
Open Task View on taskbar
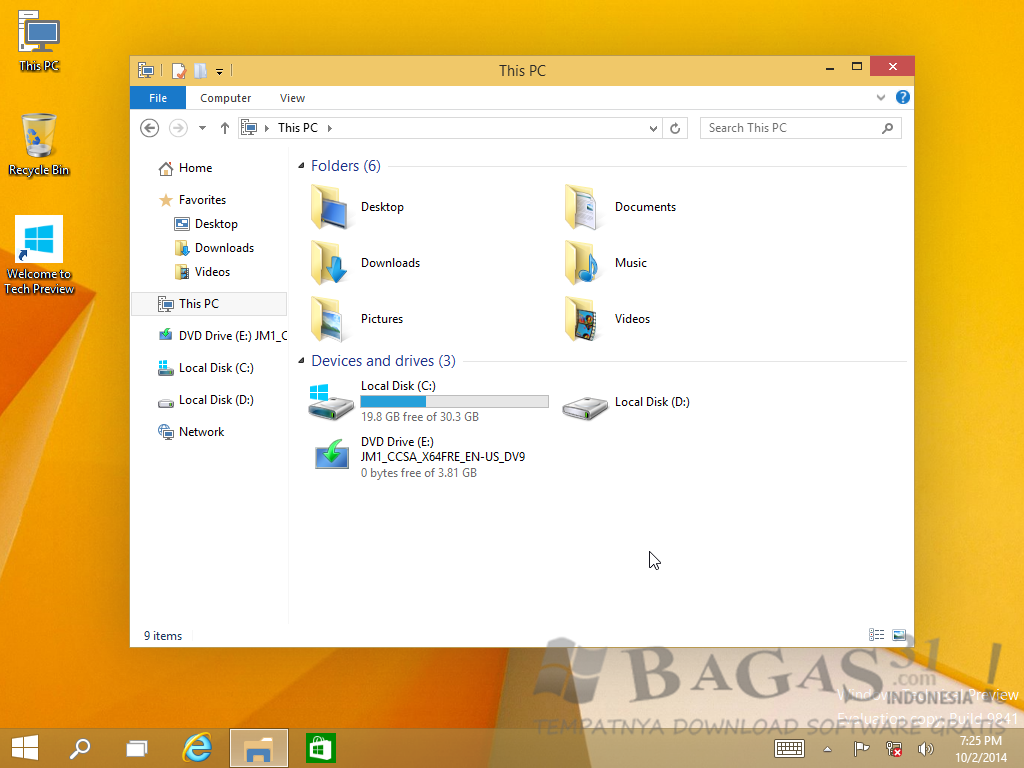pyautogui.click(x=137, y=748)
